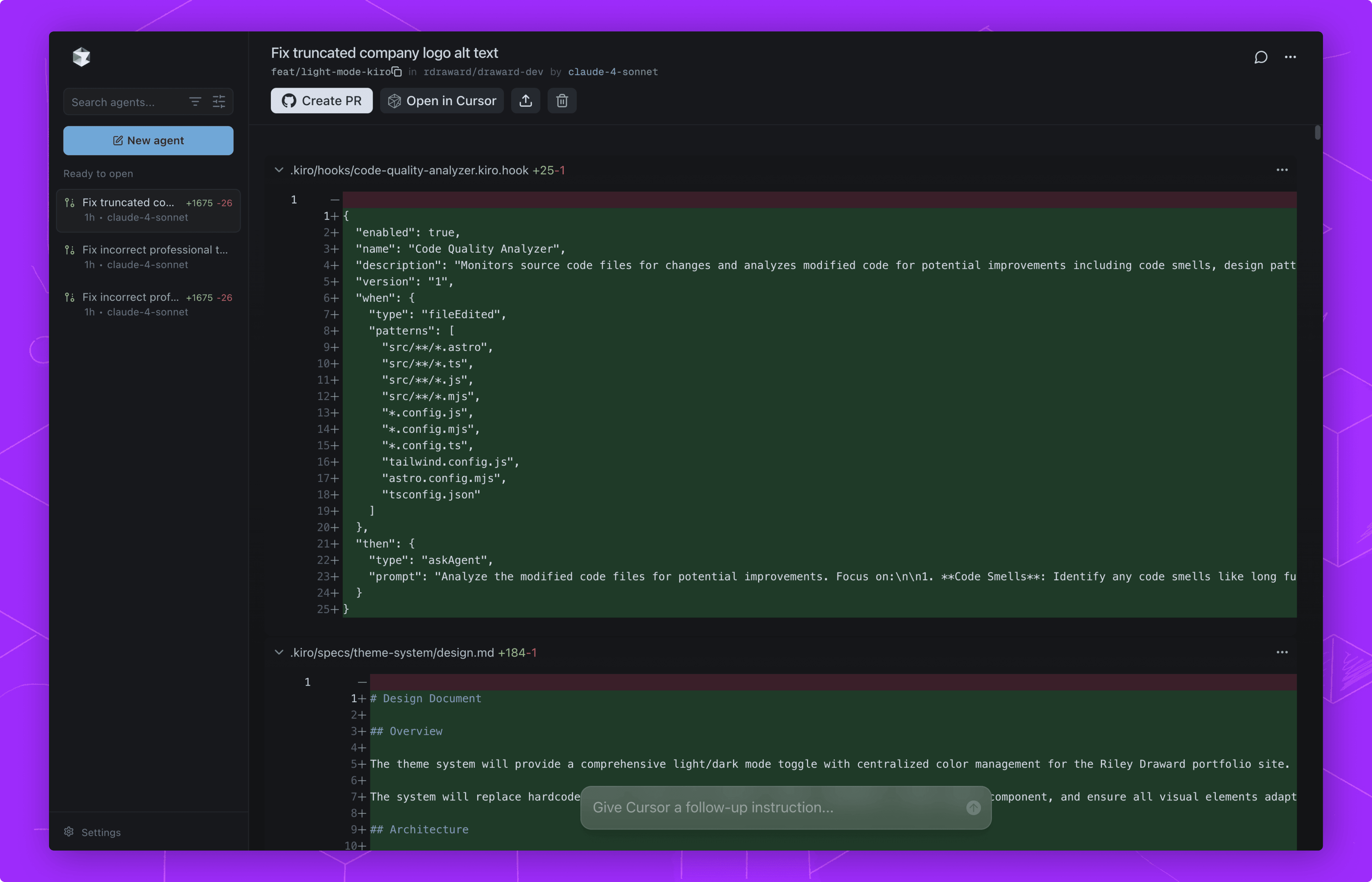The image size is (1372, 882).
Task: Open the chat bubble icon
Action: [x=1260, y=57]
